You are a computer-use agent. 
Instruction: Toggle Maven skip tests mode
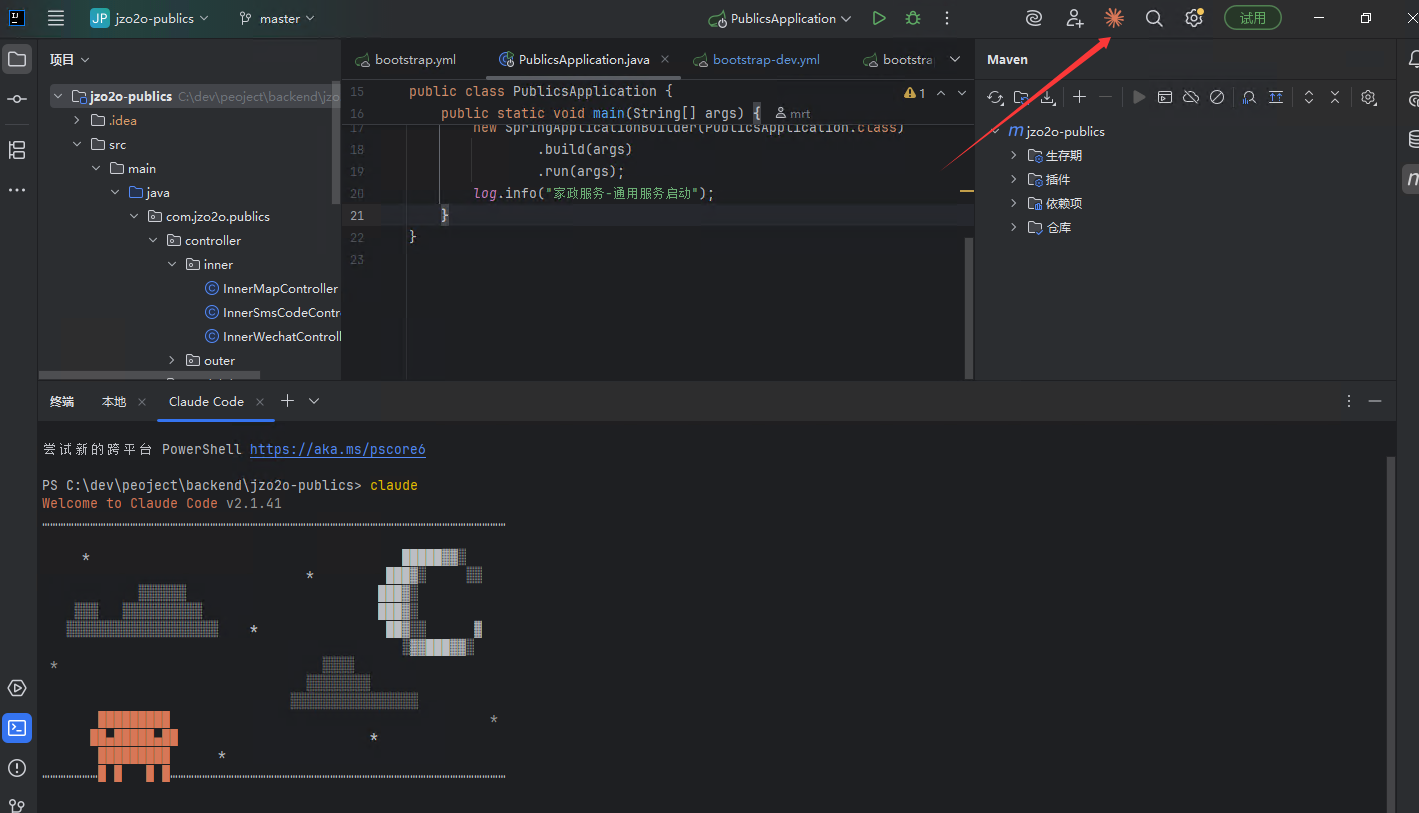pyautogui.click(x=1217, y=97)
